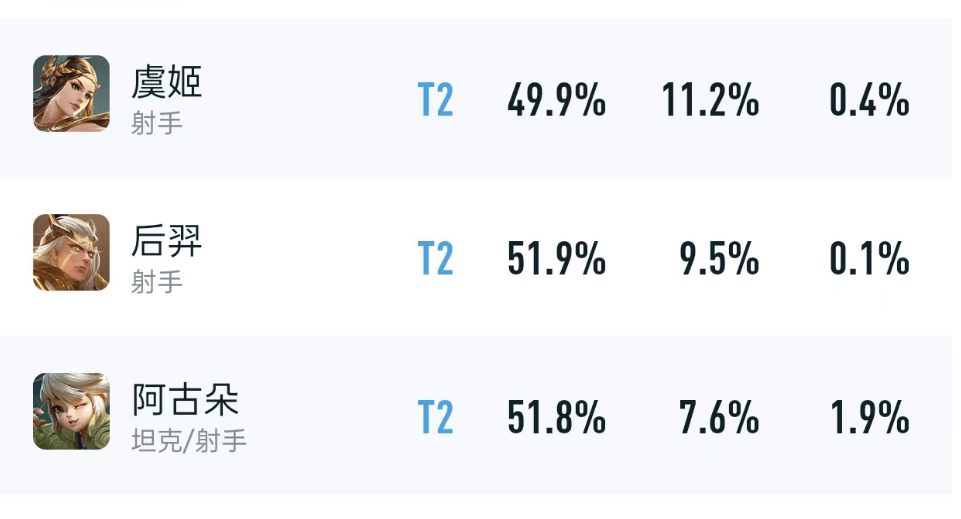The height and width of the screenshot is (519, 961).
Task: Open the 虞姬 hero avatar
Action: [71, 93]
